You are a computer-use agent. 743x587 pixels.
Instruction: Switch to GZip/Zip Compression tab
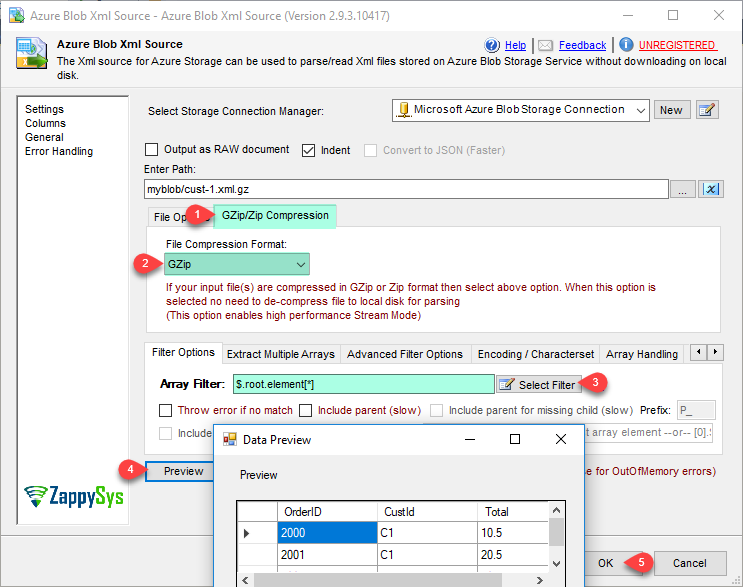tap(275, 216)
